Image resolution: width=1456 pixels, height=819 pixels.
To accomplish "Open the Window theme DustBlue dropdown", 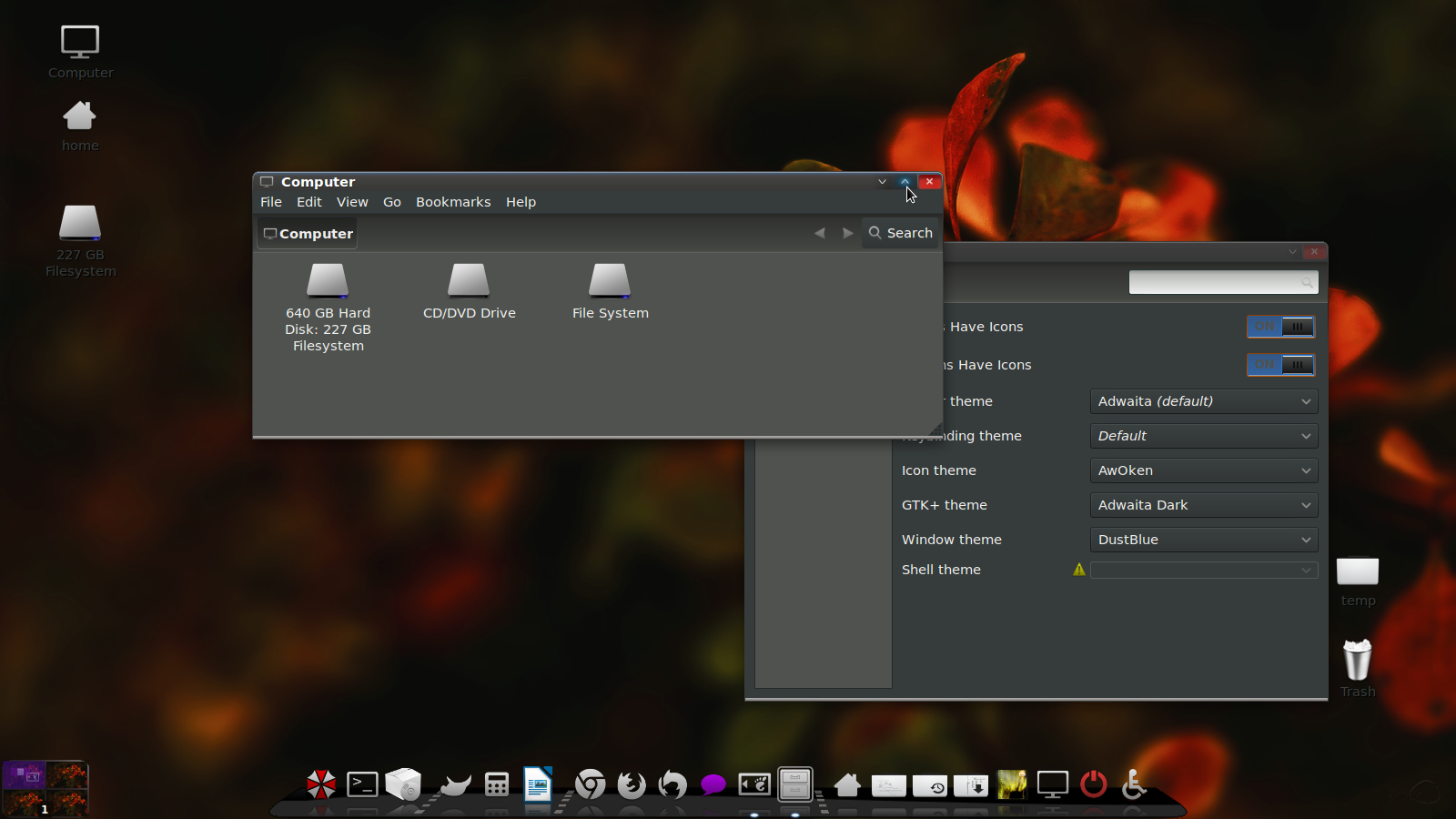I will (x=1204, y=540).
